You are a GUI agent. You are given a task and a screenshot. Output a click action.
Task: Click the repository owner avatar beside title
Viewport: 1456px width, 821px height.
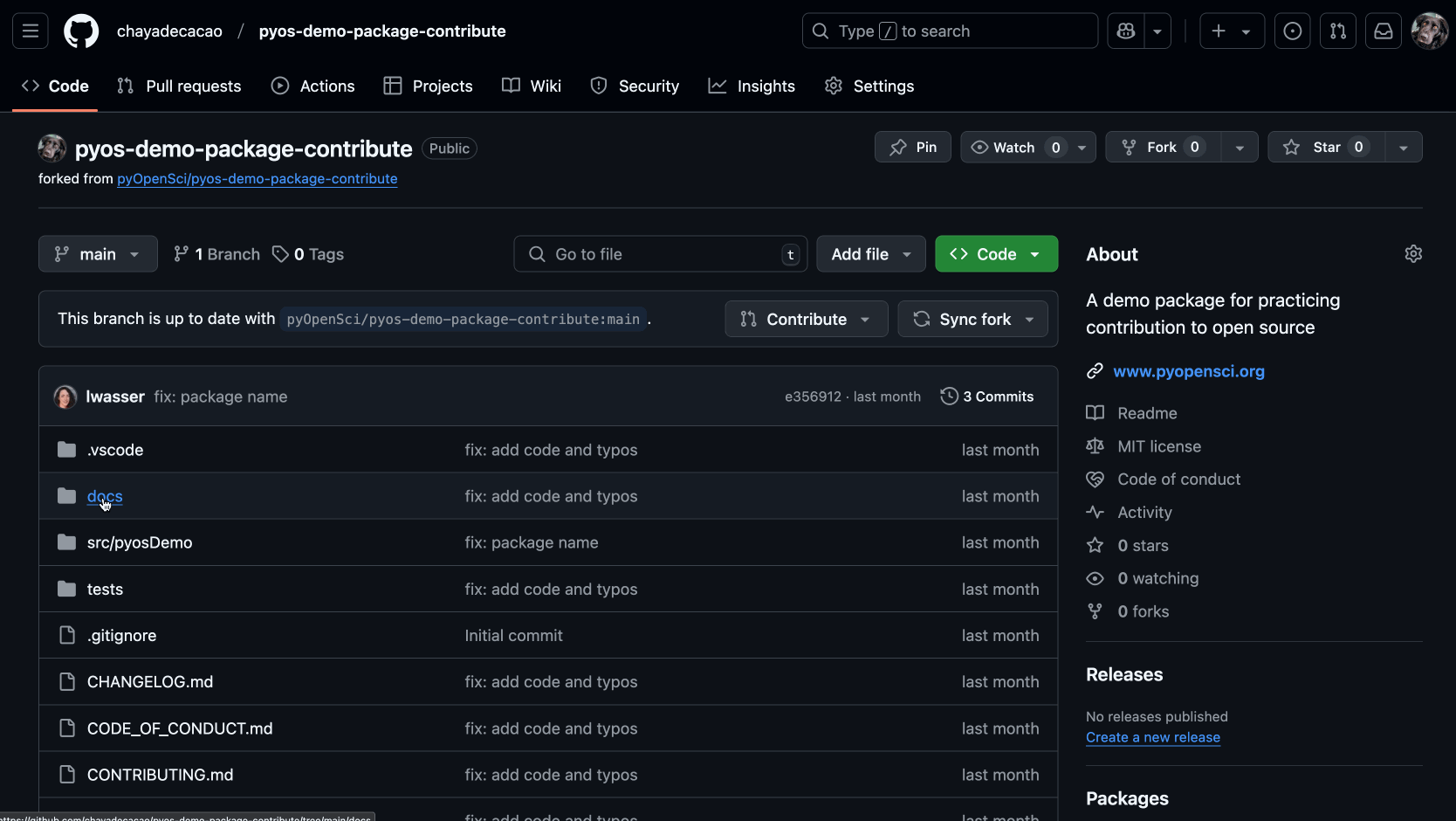pyautogui.click(x=52, y=148)
